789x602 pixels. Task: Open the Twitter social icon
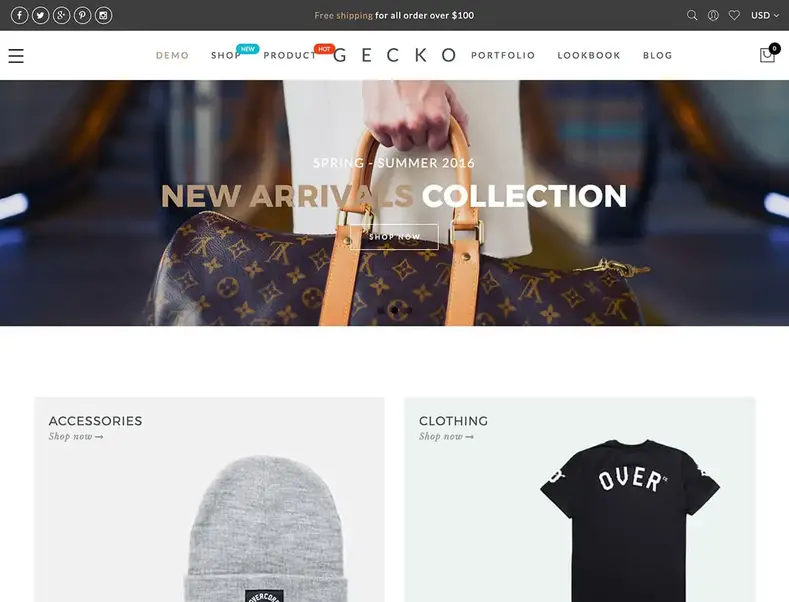click(x=41, y=16)
